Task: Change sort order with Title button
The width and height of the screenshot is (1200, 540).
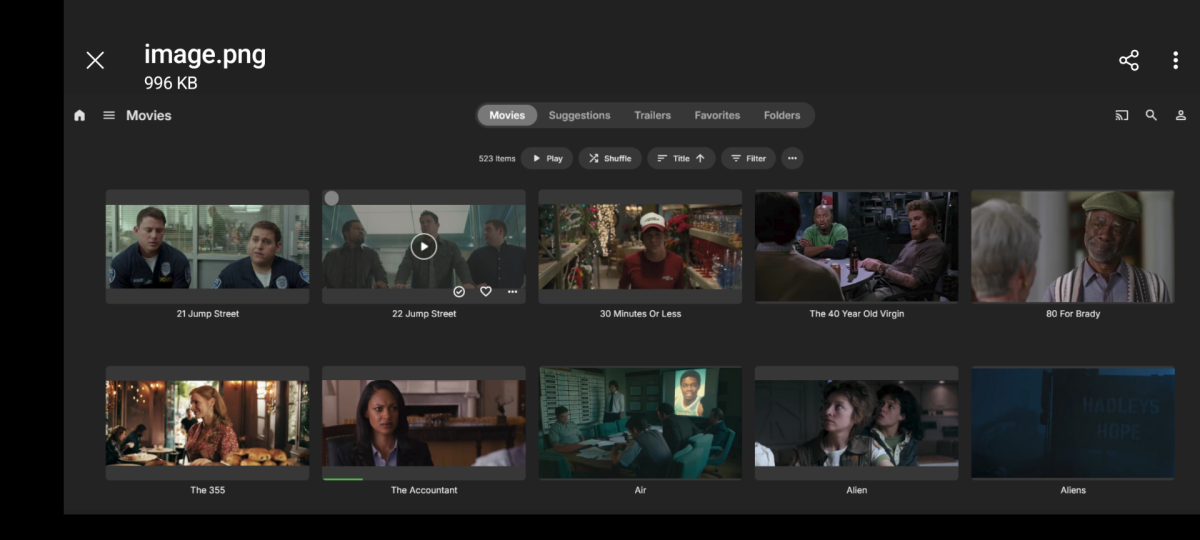Action: pos(681,158)
